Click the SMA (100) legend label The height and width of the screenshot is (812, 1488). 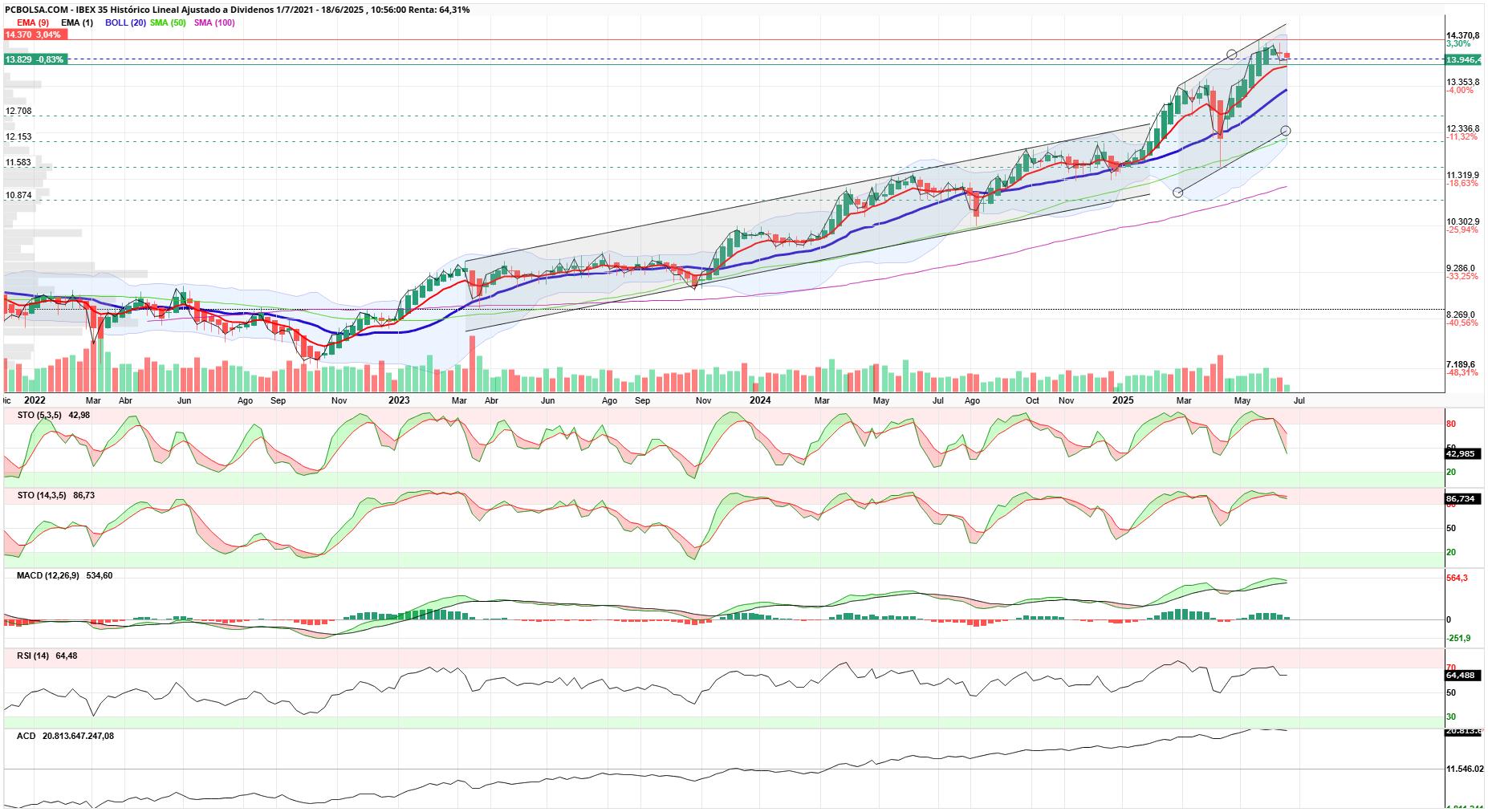[x=214, y=22]
